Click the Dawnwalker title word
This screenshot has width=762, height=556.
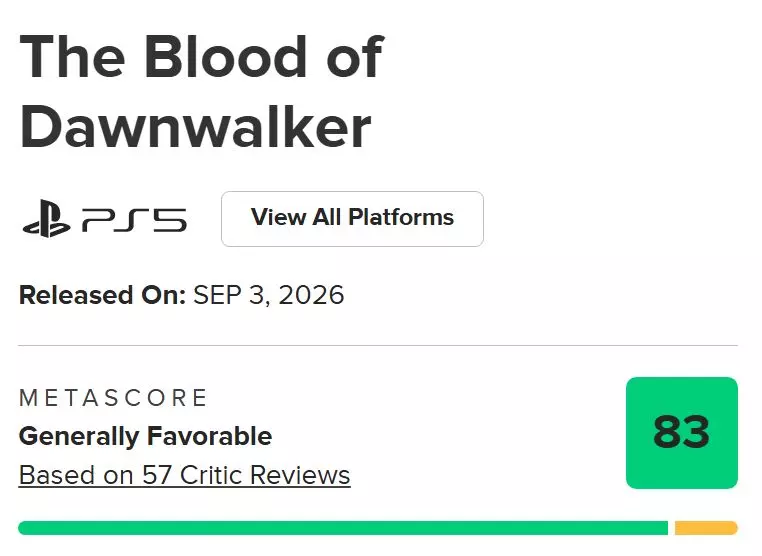point(195,127)
